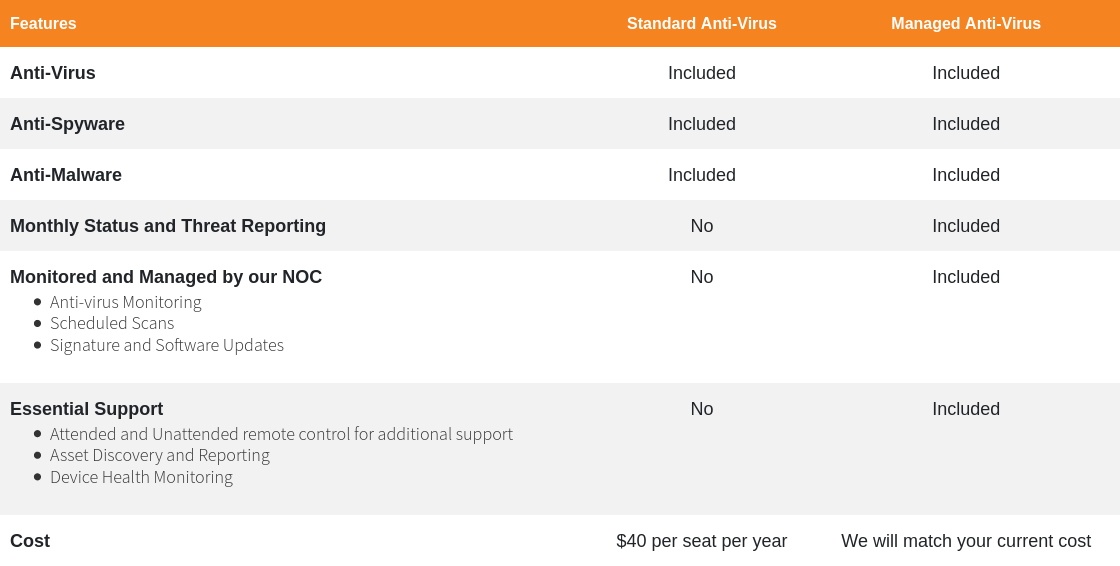Click the Anti-Malware feature row label
Image resolution: width=1120 pixels, height=566 pixels.
[66, 175]
